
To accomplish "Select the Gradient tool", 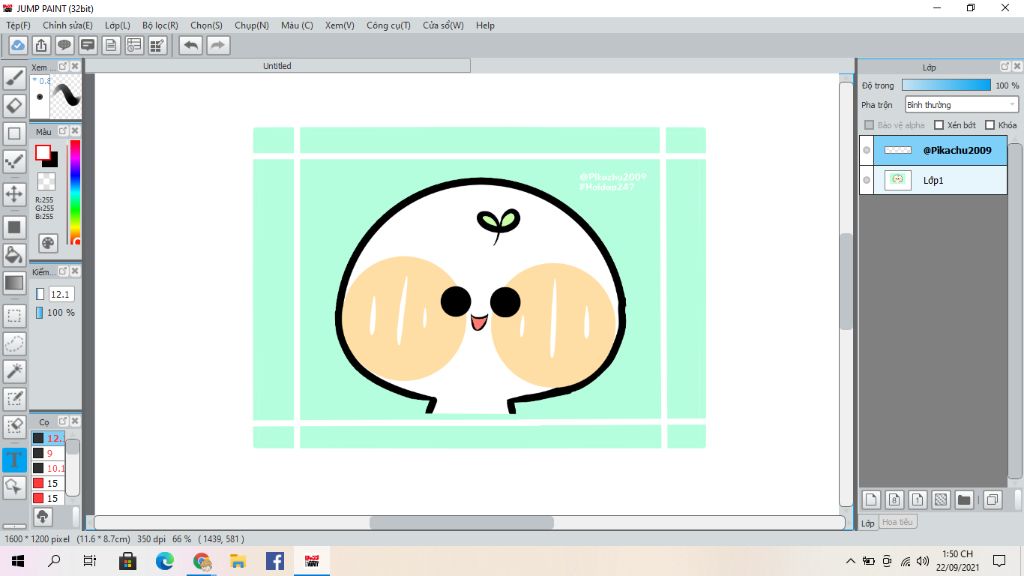I will click(x=14, y=283).
